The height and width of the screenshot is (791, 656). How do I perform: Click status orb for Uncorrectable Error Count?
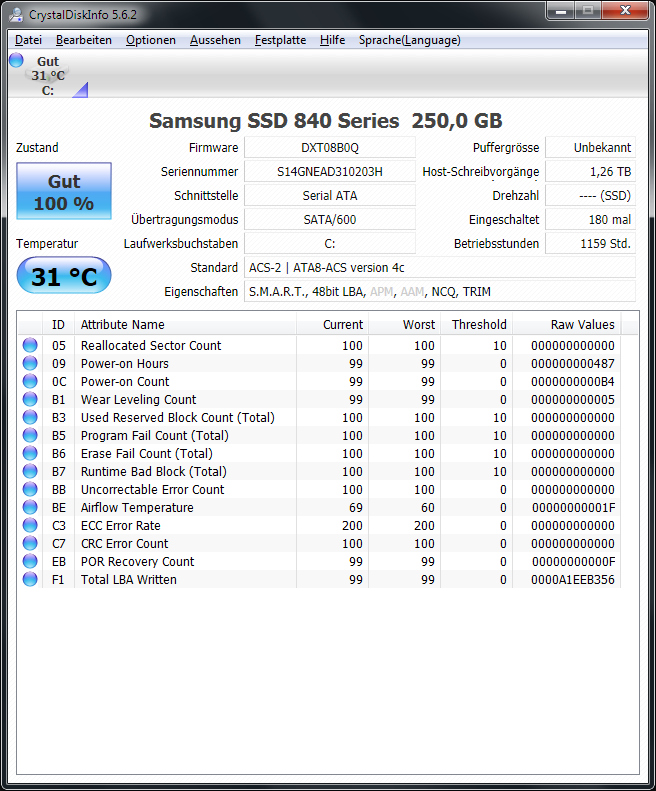coord(30,489)
